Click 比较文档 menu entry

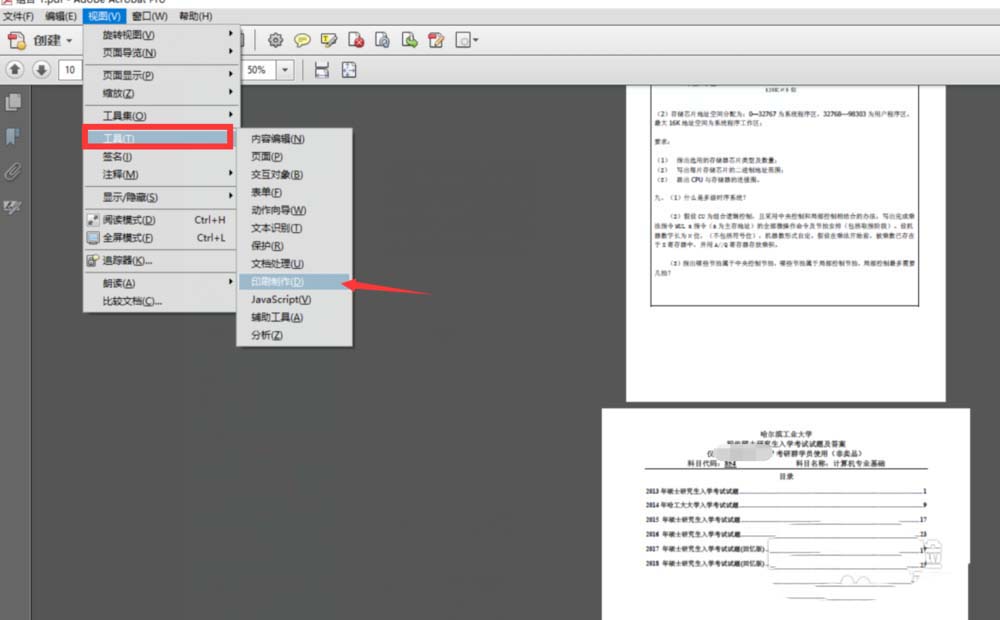(132, 301)
